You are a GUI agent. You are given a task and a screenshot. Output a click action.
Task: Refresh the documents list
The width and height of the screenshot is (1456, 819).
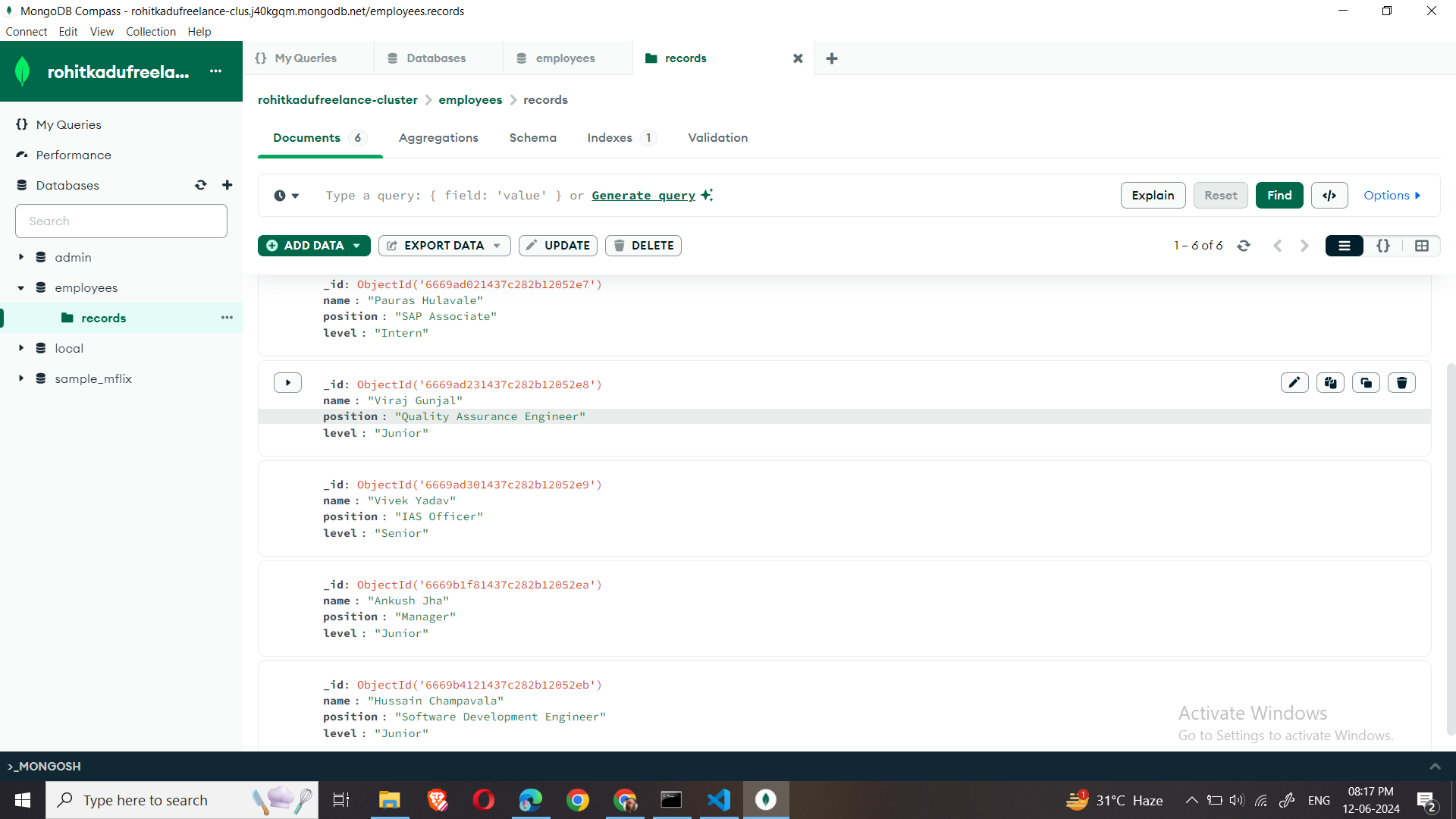click(1244, 246)
